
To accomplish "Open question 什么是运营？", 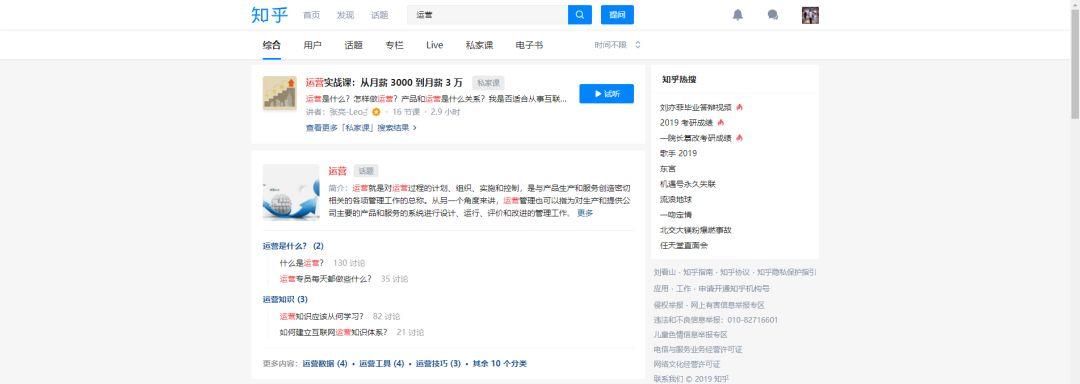I will coord(302,263).
